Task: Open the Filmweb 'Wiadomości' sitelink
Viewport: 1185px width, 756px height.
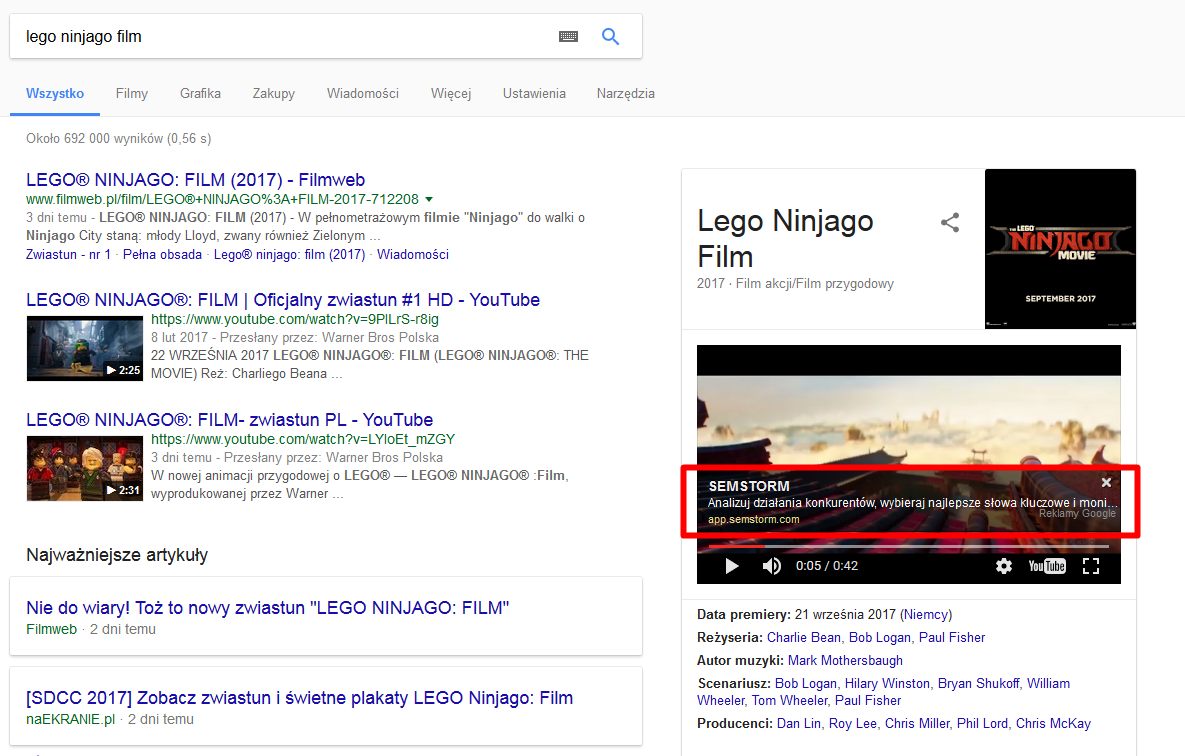Action: coord(413,255)
